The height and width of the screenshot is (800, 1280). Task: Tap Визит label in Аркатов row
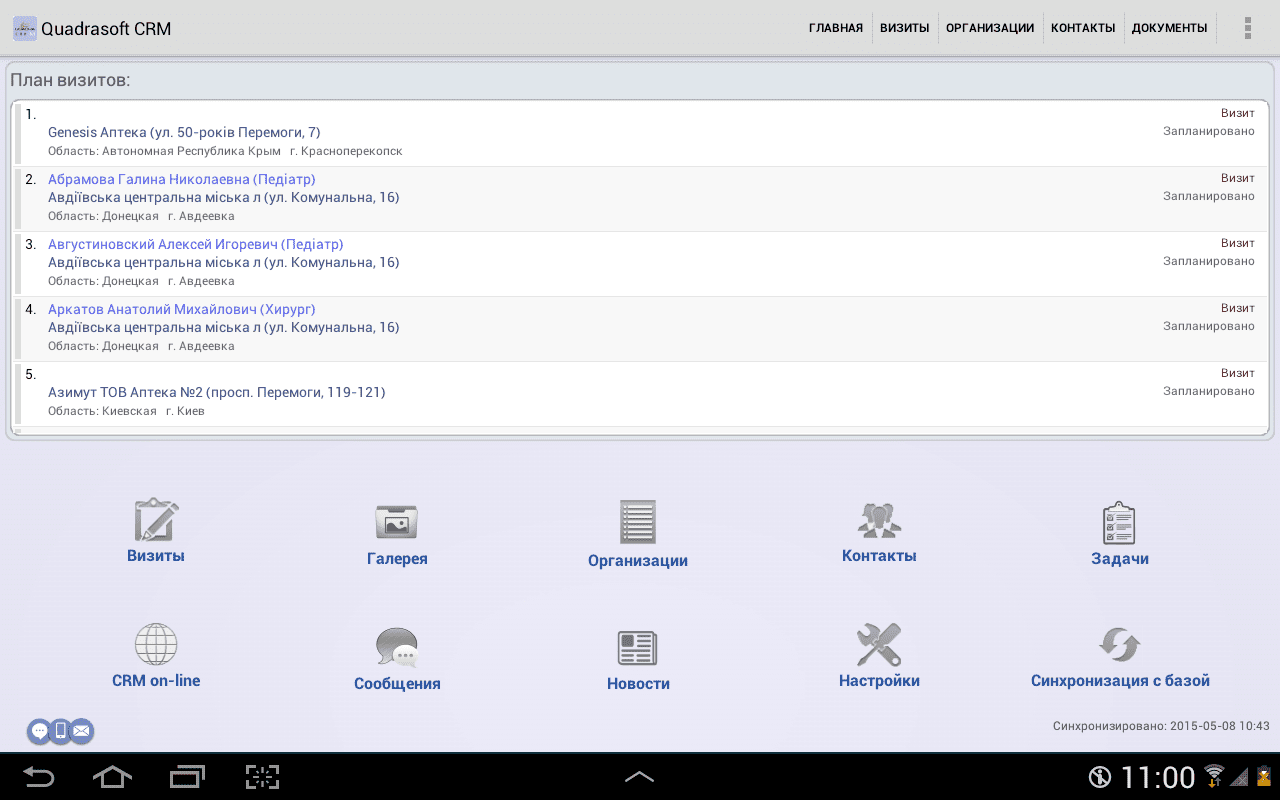(x=1238, y=308)
